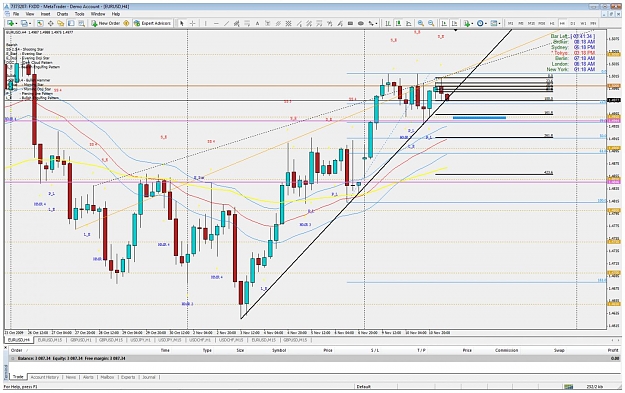Open the Account History terminal tab
625x393 pixels.
44,377
